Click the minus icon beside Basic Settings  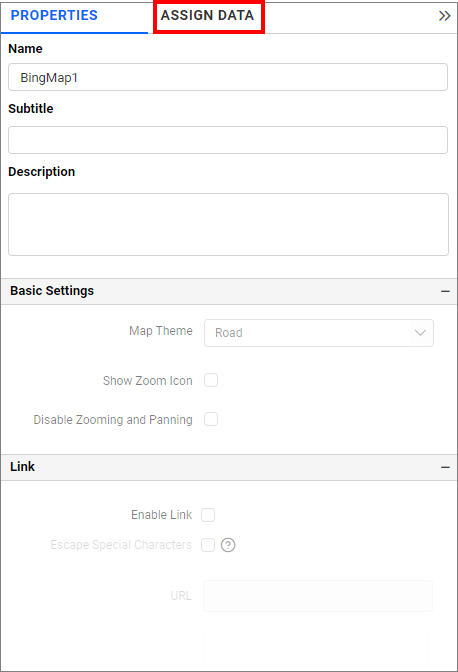point(445,291)
